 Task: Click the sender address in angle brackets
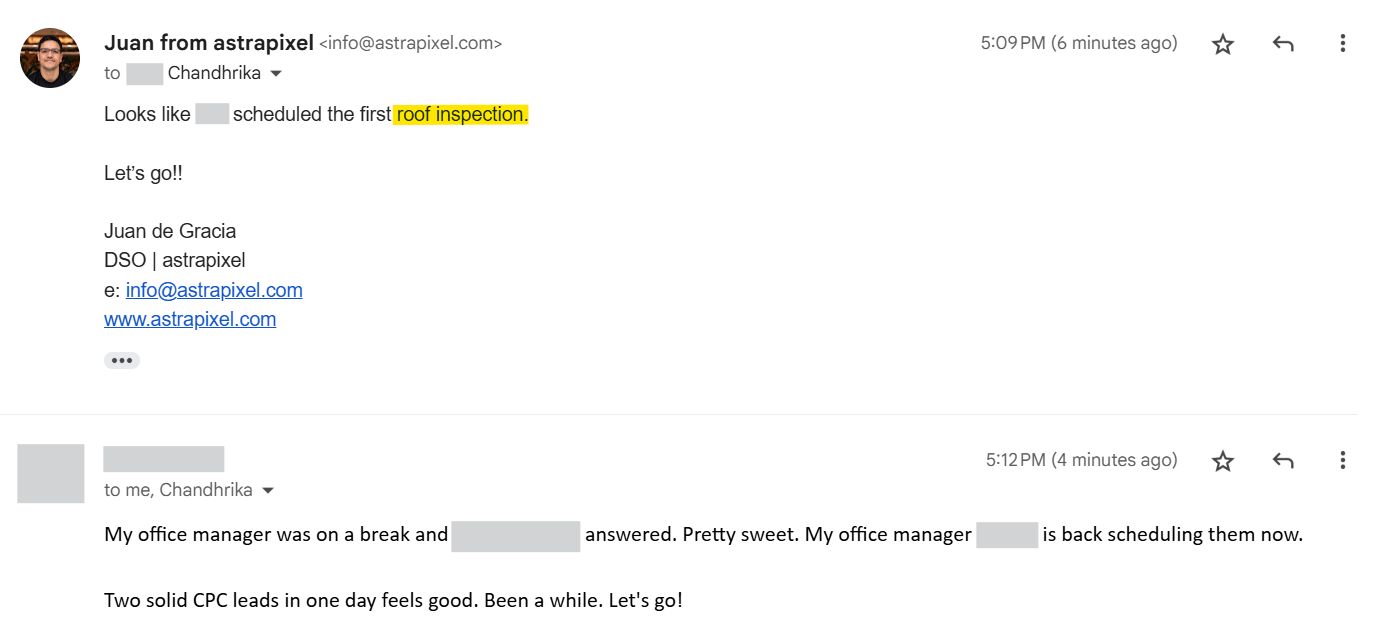tap(410, 43)
